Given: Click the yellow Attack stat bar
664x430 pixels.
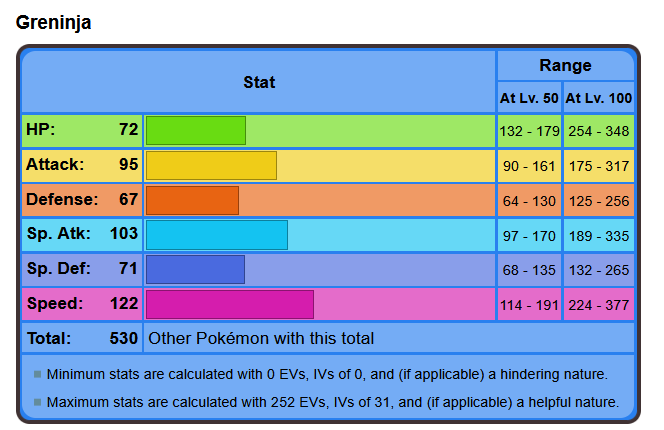Looking at the screenshot, I should (211, 165).
